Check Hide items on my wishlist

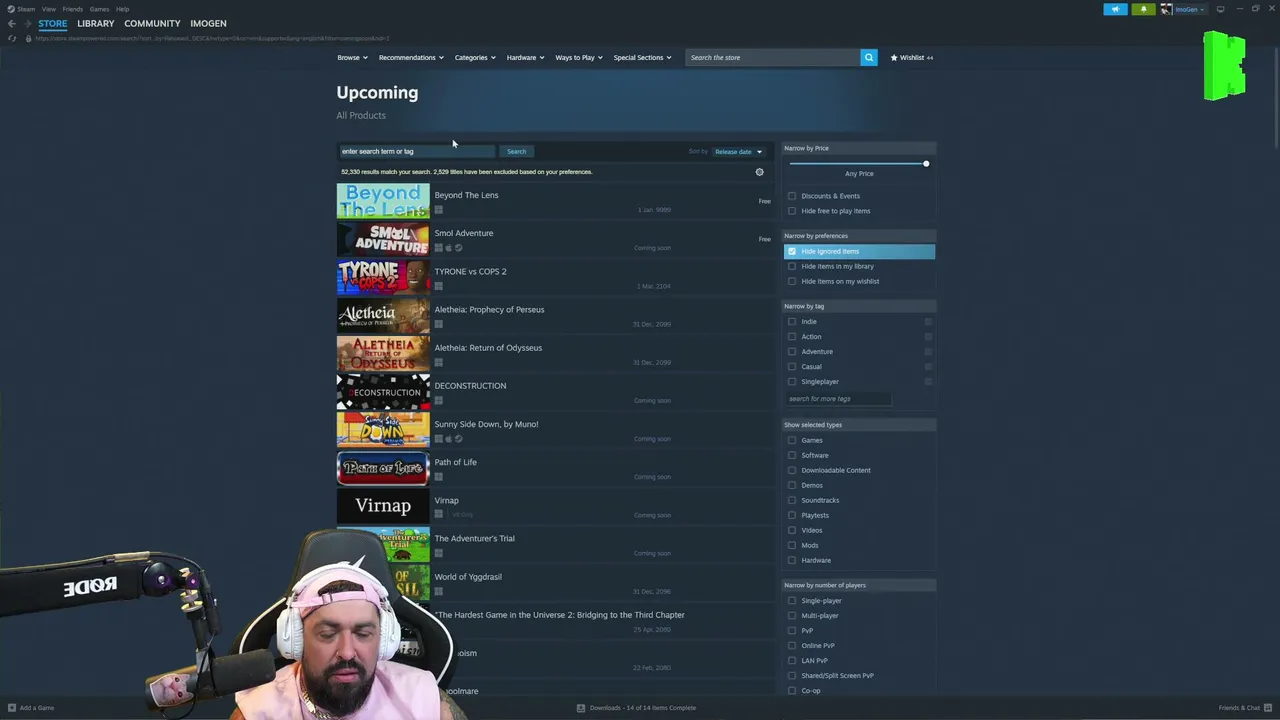click(x=792, y=281)
